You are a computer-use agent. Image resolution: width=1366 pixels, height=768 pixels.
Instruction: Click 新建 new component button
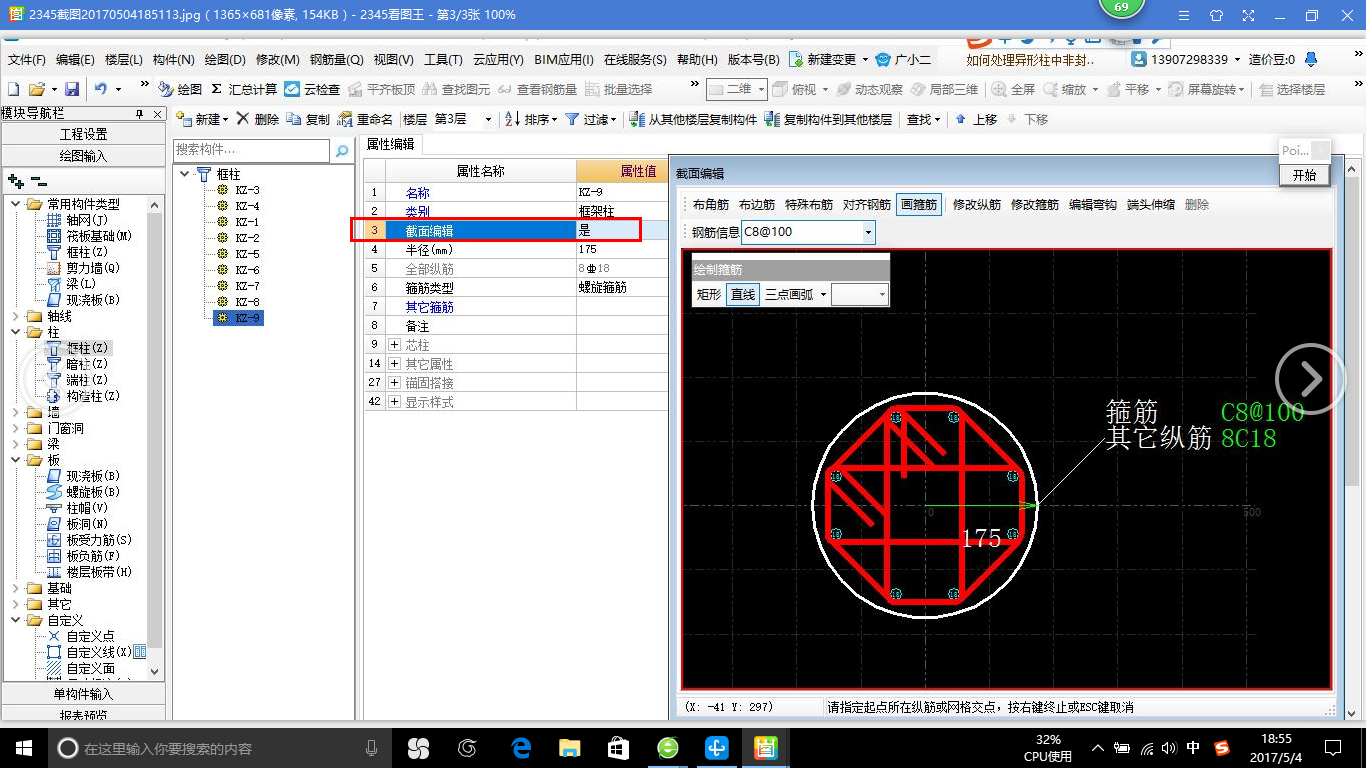point(202,119)
